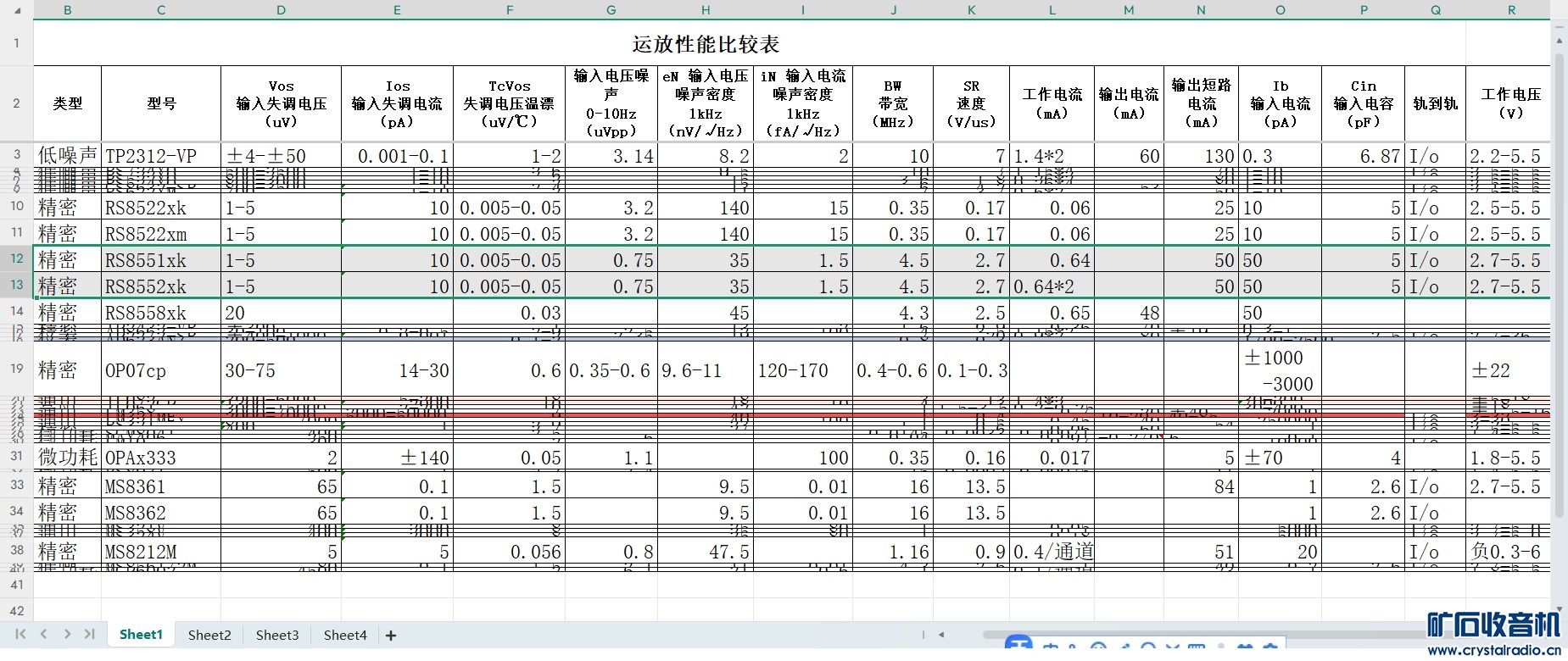Select column L by its header
Image resolution: width=1568 pixels, height=661 pixels.
(x=1052, y=10)
